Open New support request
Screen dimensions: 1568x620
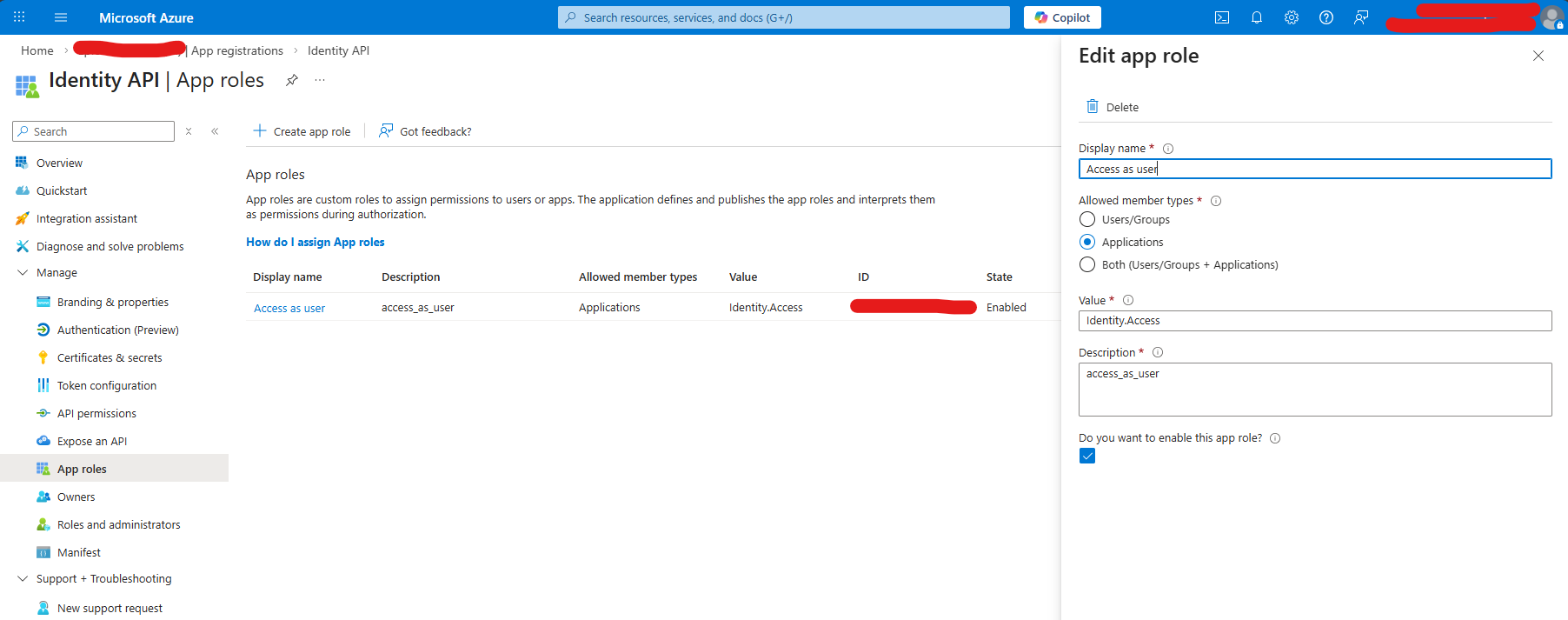click(110, 608)
